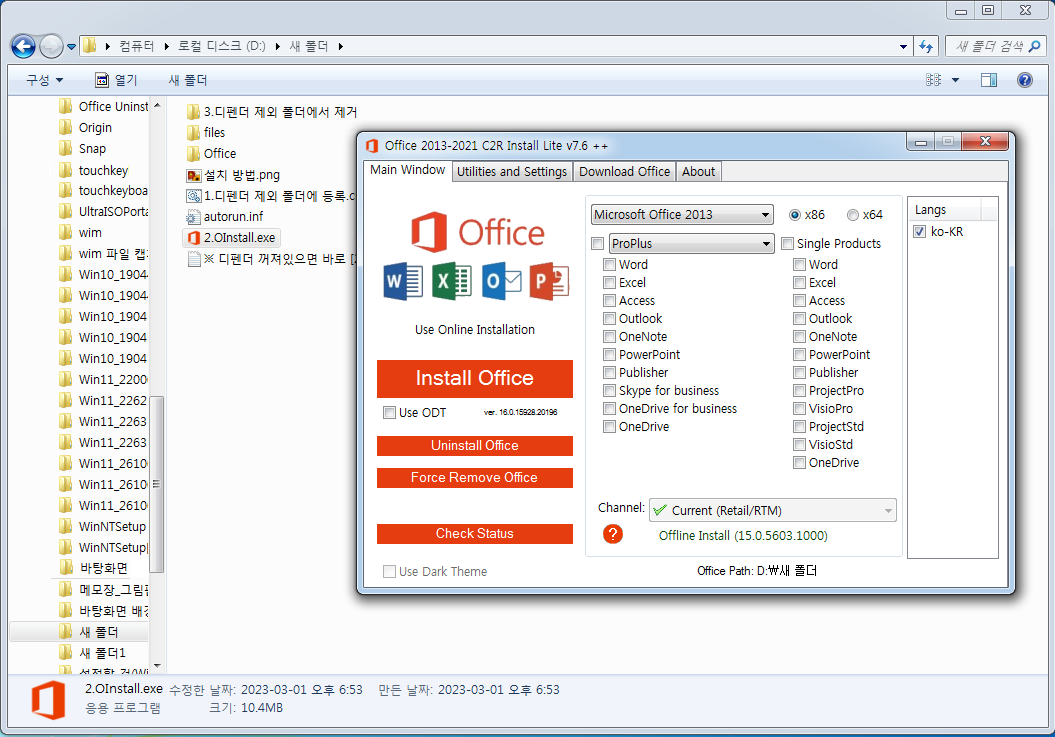Click nav pane scroll down arrow

(x=157, y=666)
